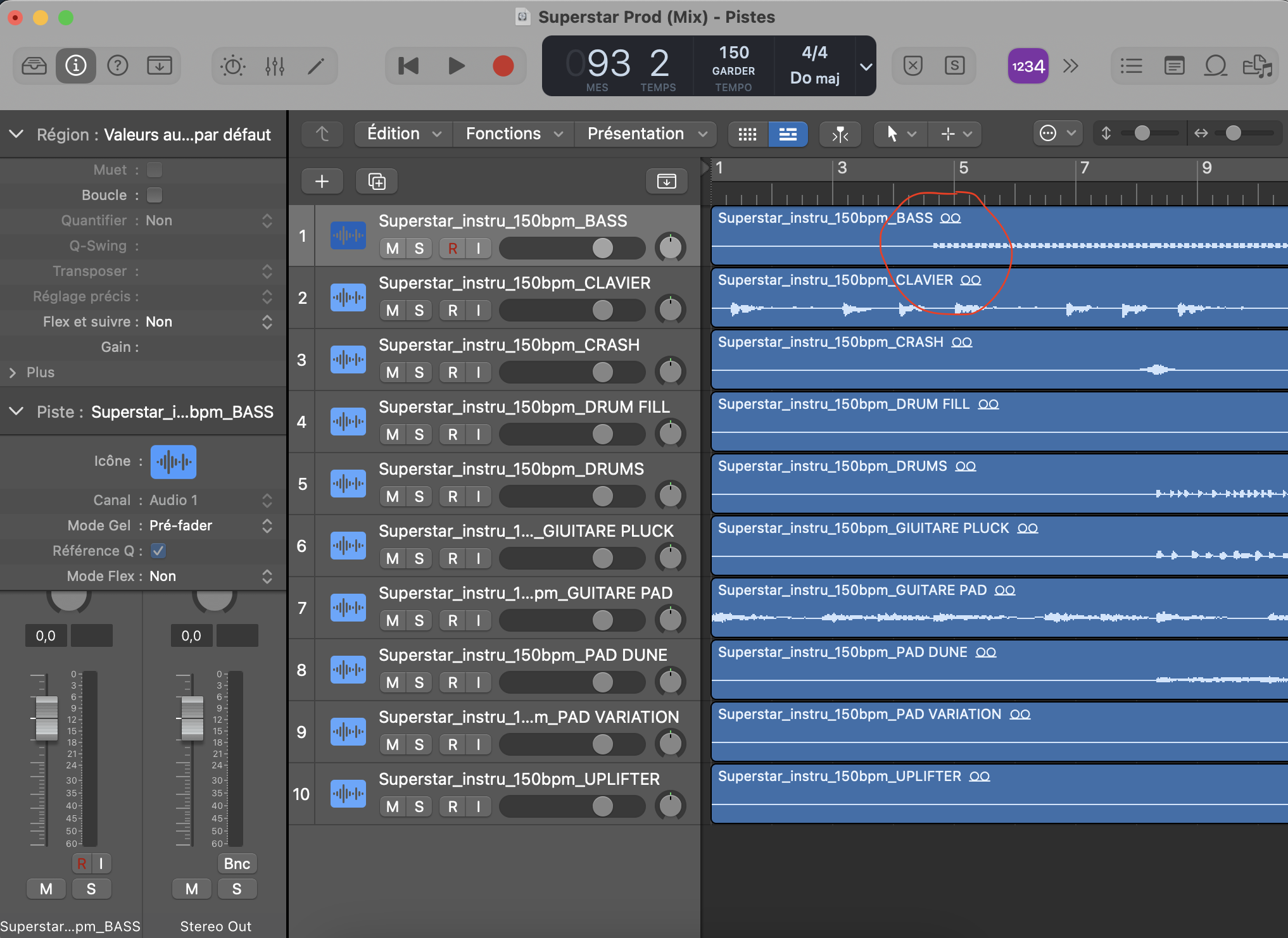Enable the Muet checkbox in Region panel
Image resolution: width=1288 pixels, height=938 pixels.
click(154, 169)
